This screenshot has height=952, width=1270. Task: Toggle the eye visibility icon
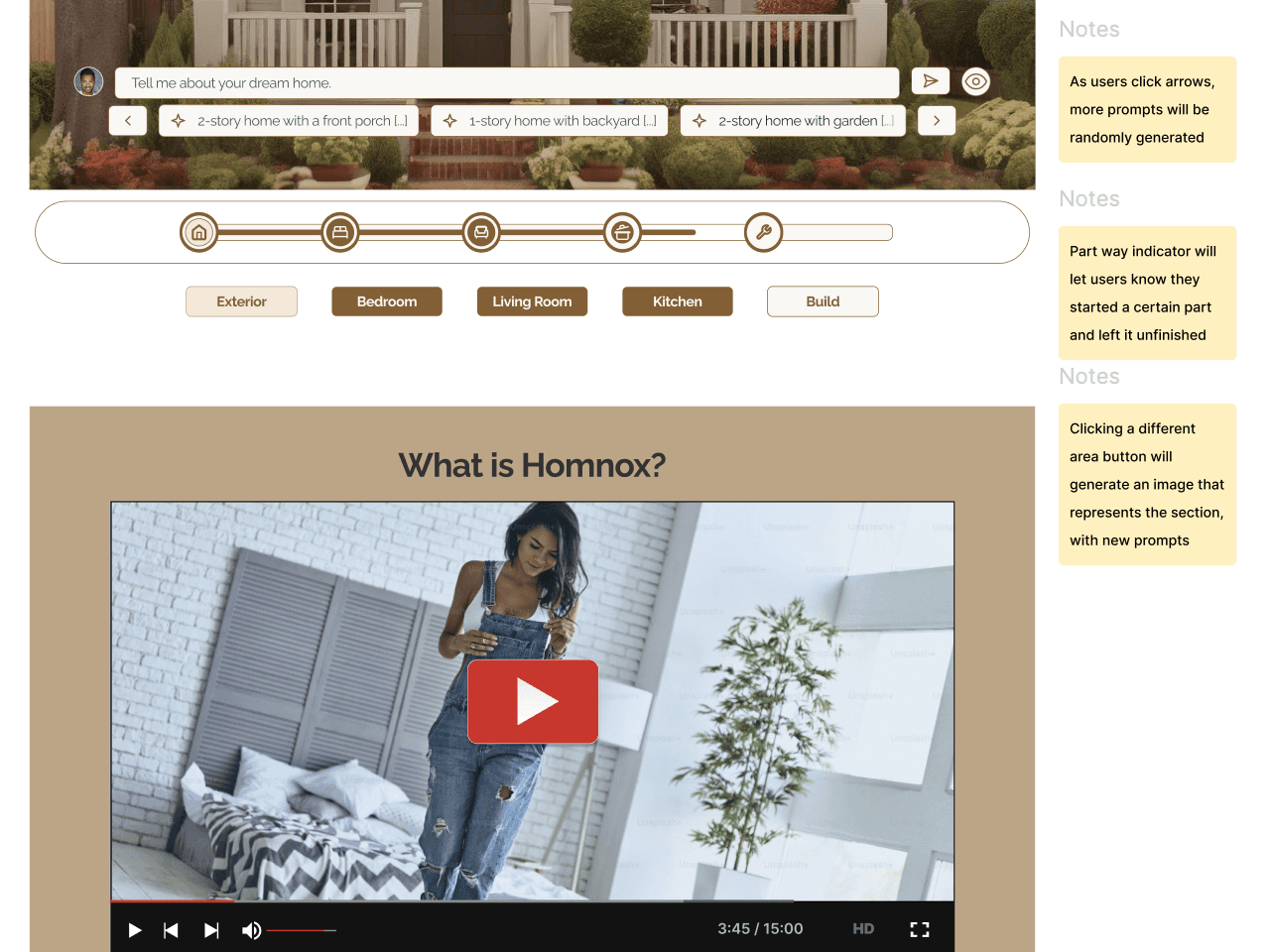[x=975, y=81]
